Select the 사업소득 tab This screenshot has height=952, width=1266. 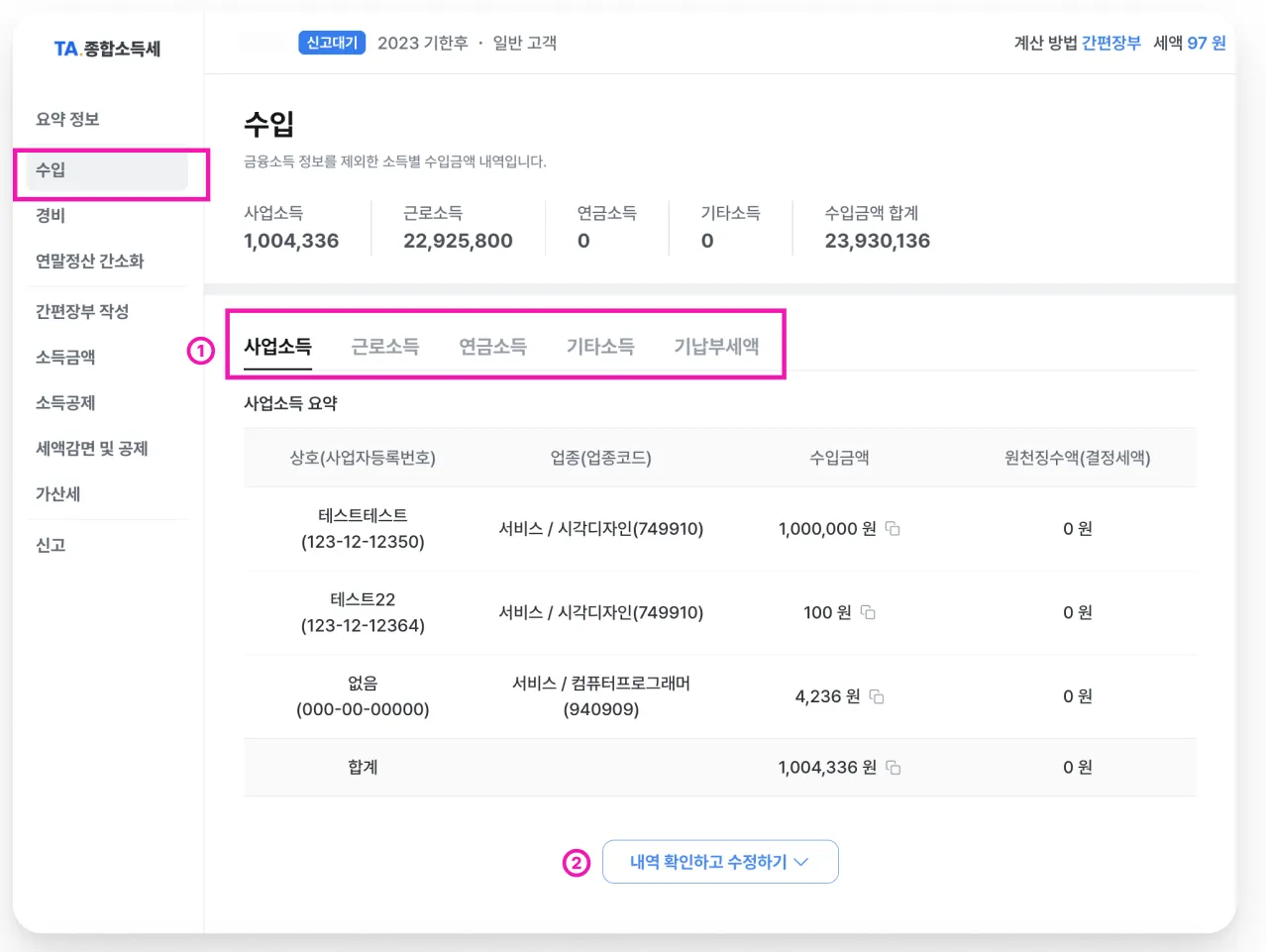point(278,347)
